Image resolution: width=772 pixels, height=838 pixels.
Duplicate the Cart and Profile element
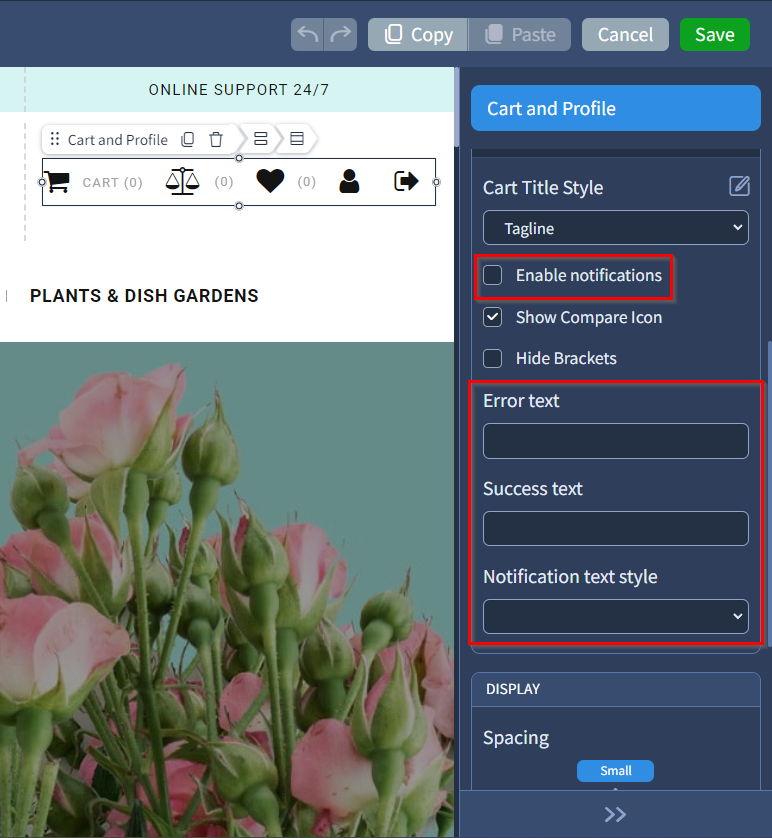click(x=188, y=139)
